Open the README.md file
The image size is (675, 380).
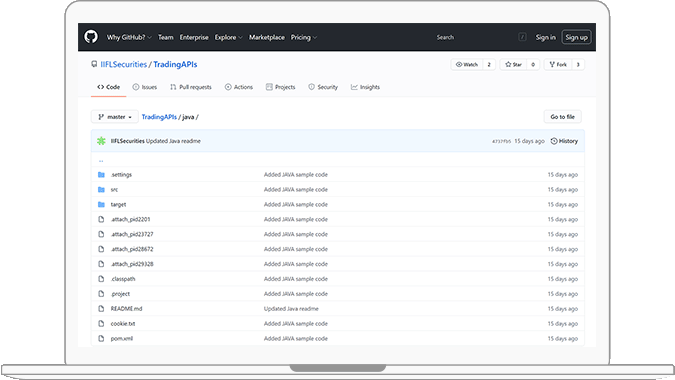click(127, 309)
